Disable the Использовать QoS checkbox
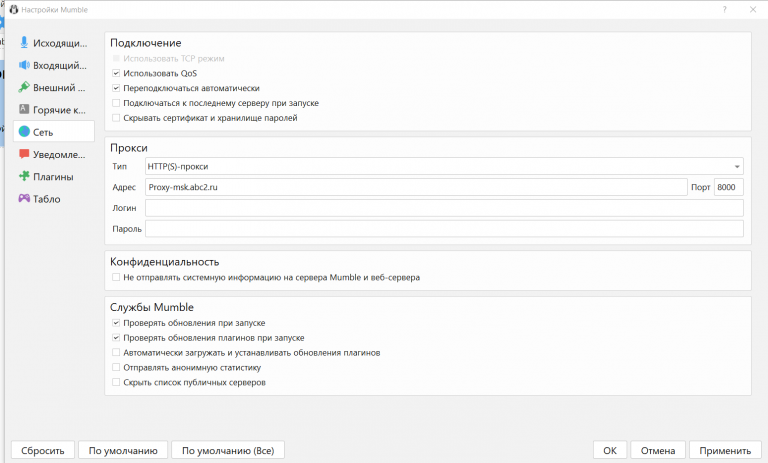 pyautogui.click(x=116, y=73)
